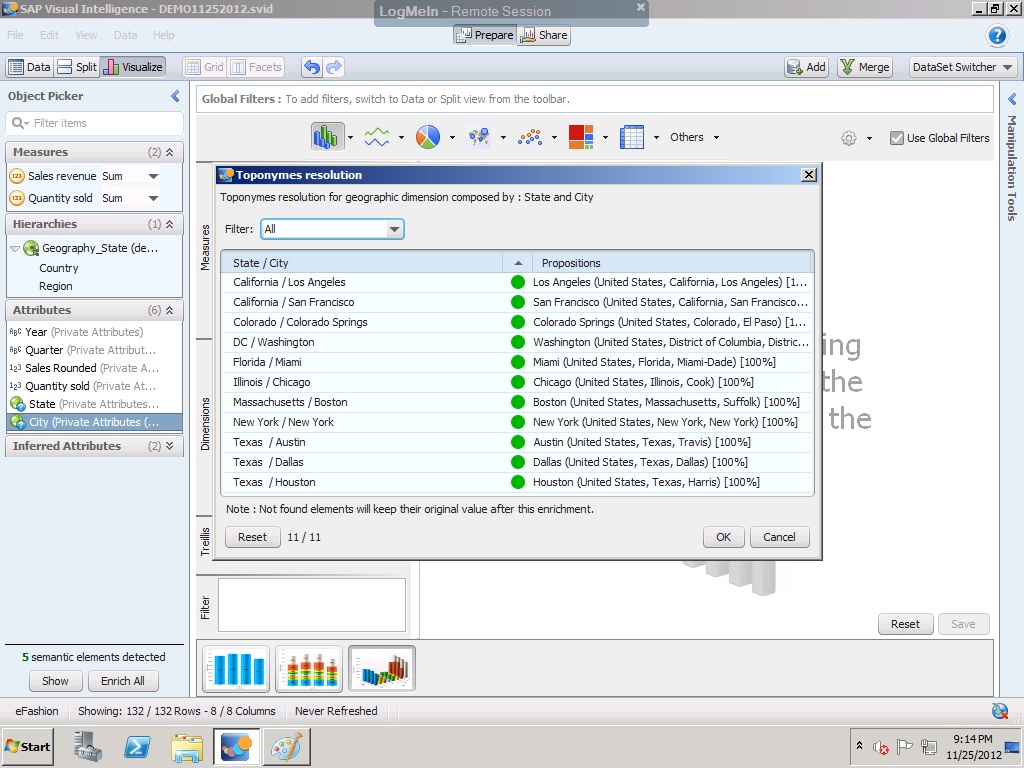Toggle the Grid view button
The width and height of the screenshot is (1024, 768).
click(x=204, y=67)
